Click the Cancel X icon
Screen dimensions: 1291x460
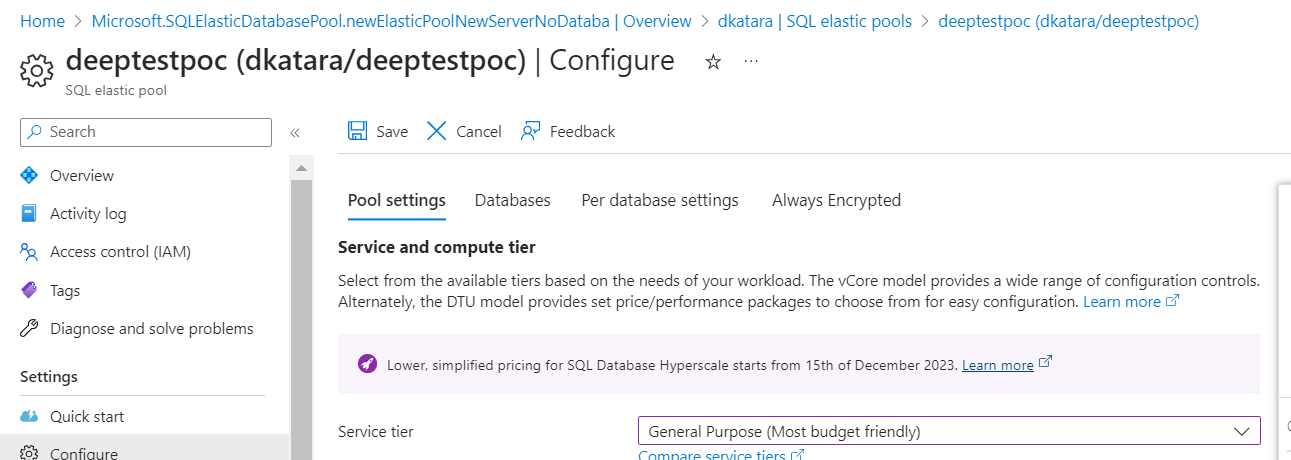click(x=437, y=131)
